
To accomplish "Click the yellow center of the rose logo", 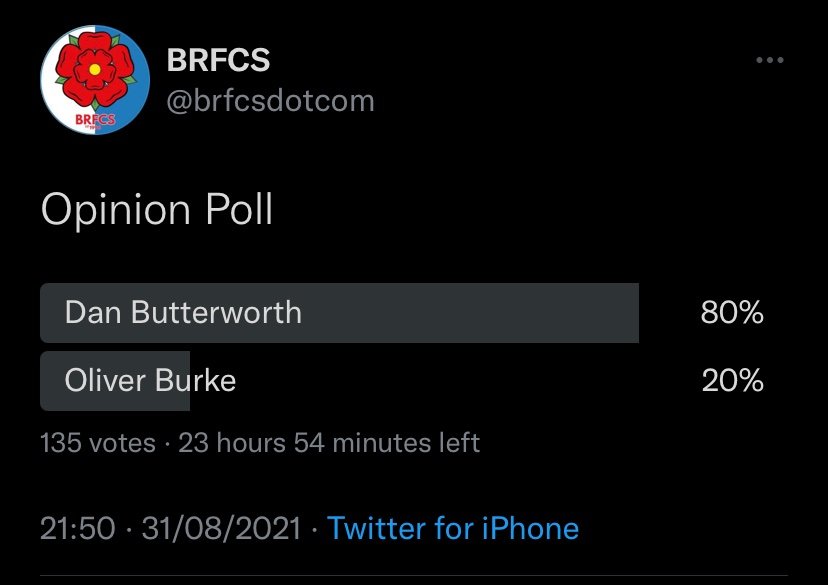I will point(95,69).
